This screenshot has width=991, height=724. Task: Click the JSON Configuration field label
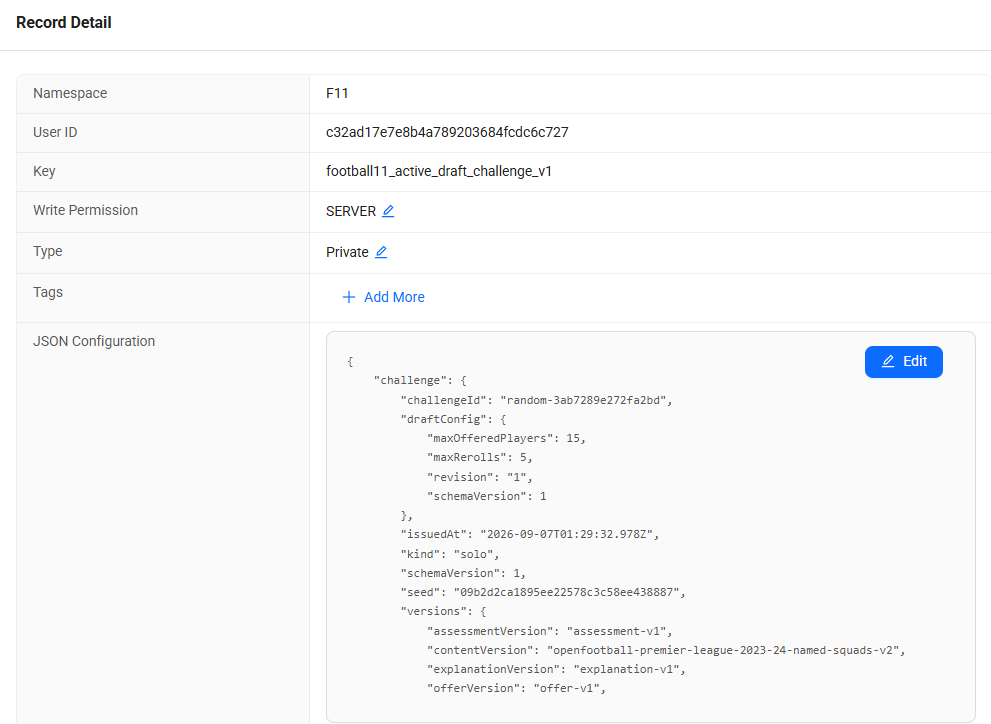point(94,341)
